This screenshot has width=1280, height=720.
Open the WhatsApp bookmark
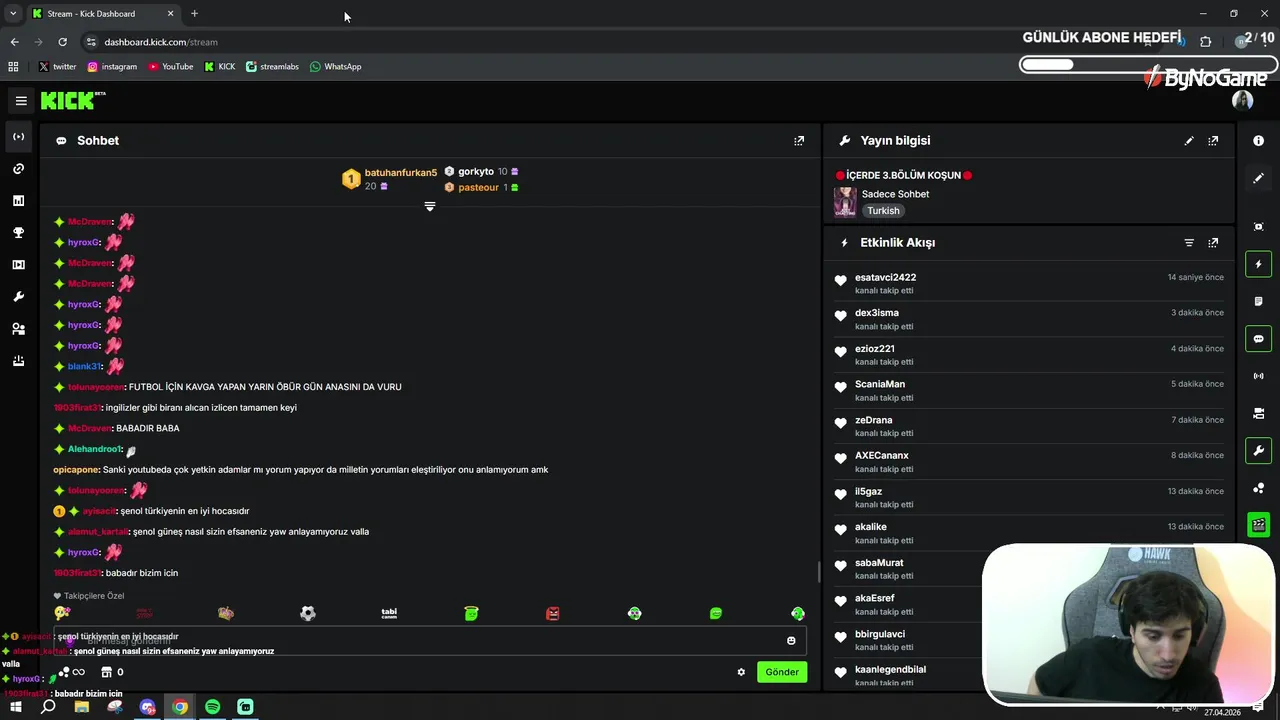tap(335, 67)
